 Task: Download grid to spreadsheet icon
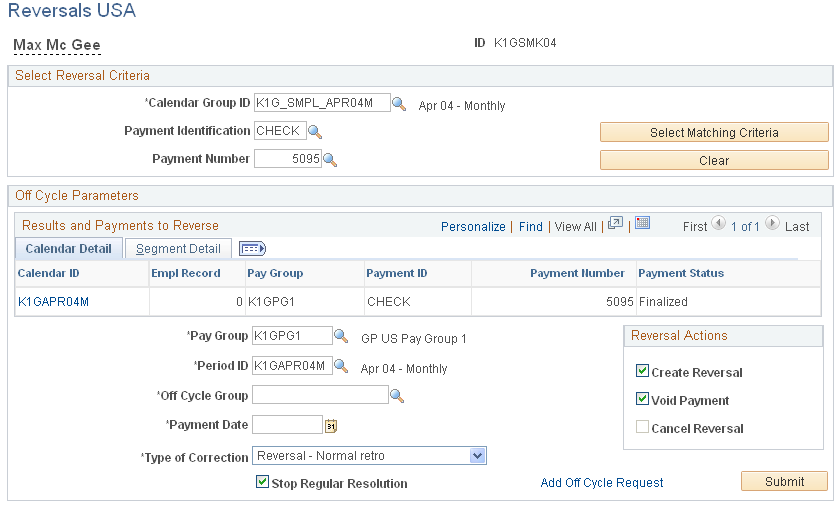pyautogui.click(x=642, y=223)
